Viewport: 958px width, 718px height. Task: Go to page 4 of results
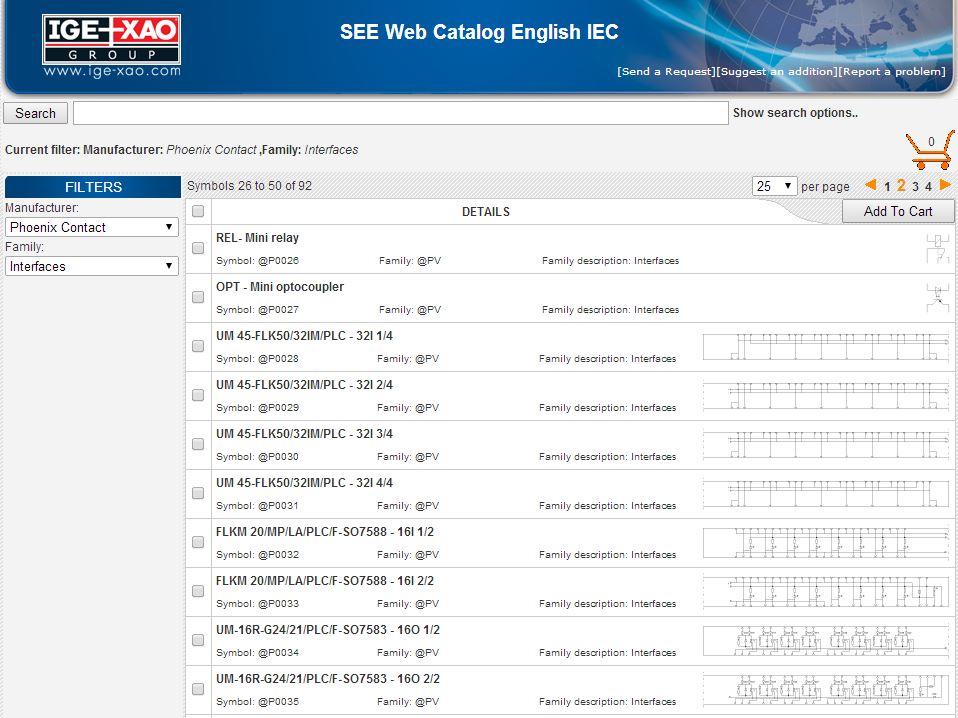[x=928, y=186]
